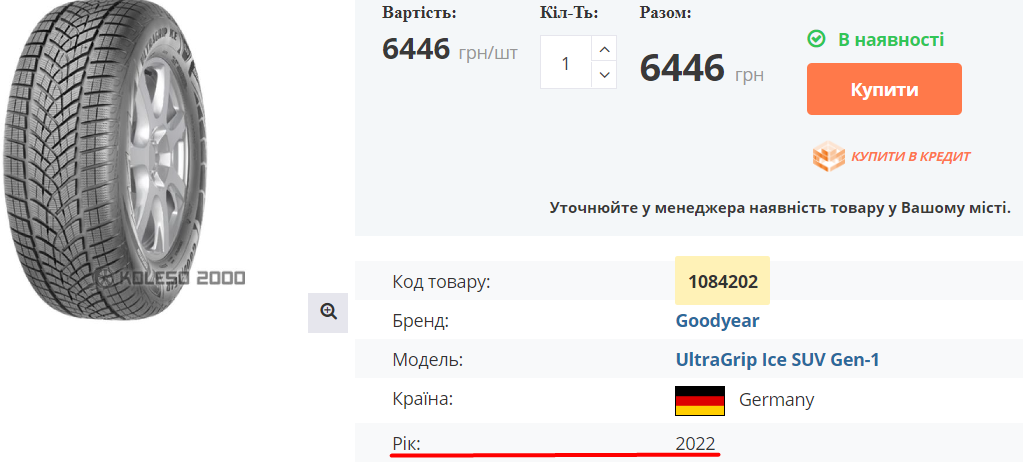Viewport: 1023px width, 468px height.
Task: Decrease quantity with the down arrow
Action: (604, 75)
